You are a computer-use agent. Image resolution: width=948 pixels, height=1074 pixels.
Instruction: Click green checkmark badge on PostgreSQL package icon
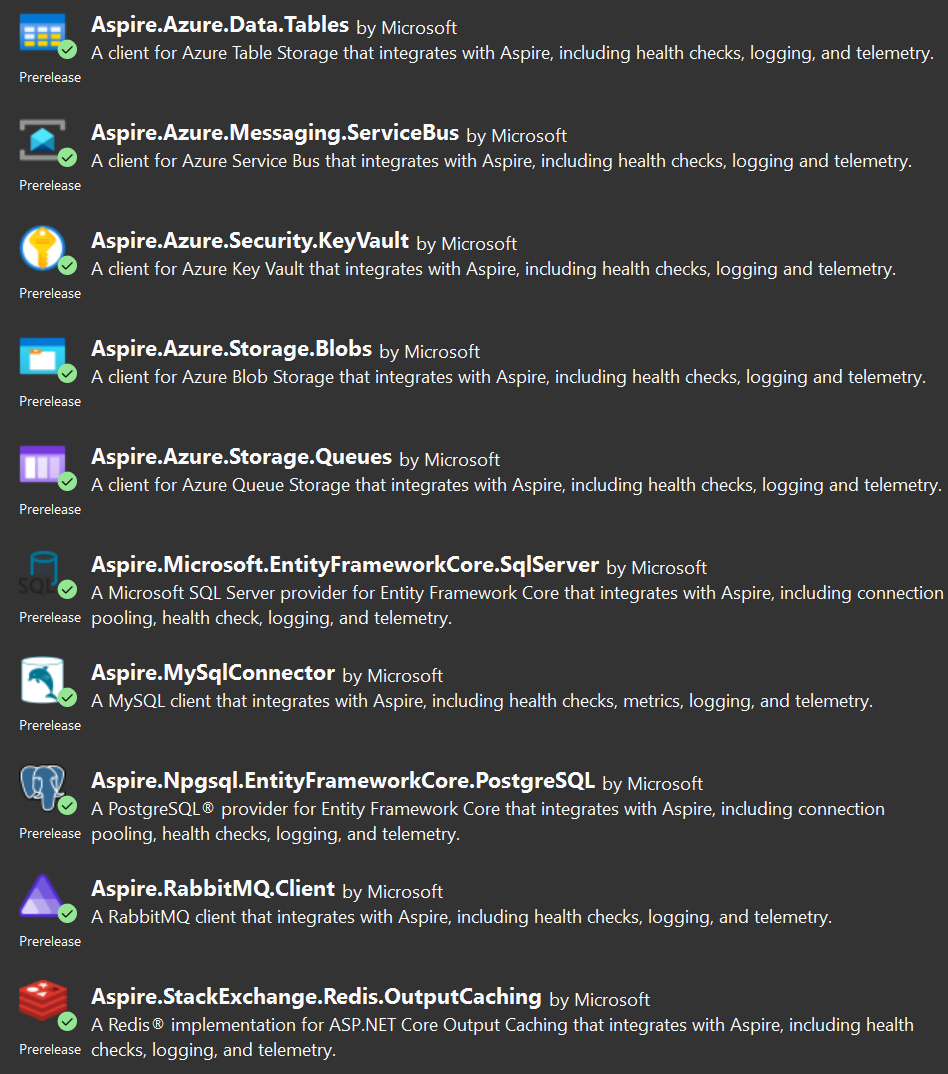point(67,806)
